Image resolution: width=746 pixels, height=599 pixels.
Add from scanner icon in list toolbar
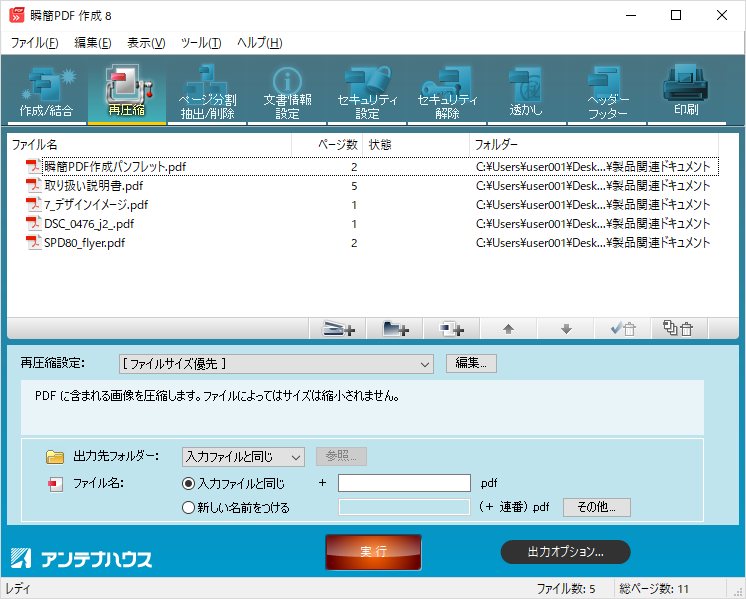[338, 329]
